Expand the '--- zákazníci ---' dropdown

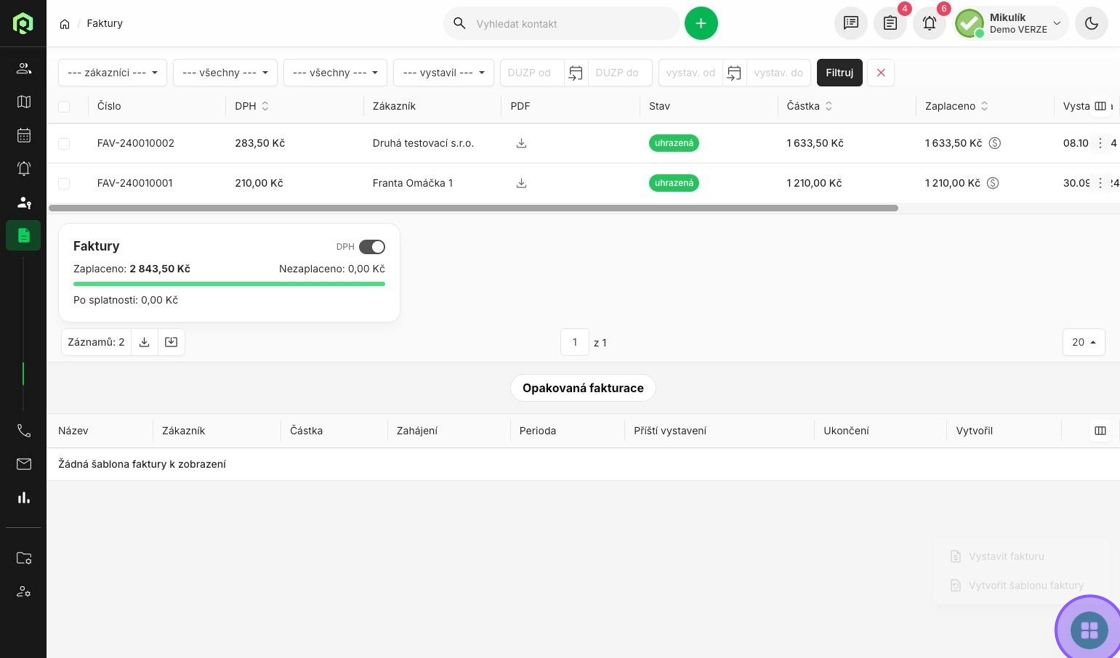pyautogui.click(x=113, y=73)
